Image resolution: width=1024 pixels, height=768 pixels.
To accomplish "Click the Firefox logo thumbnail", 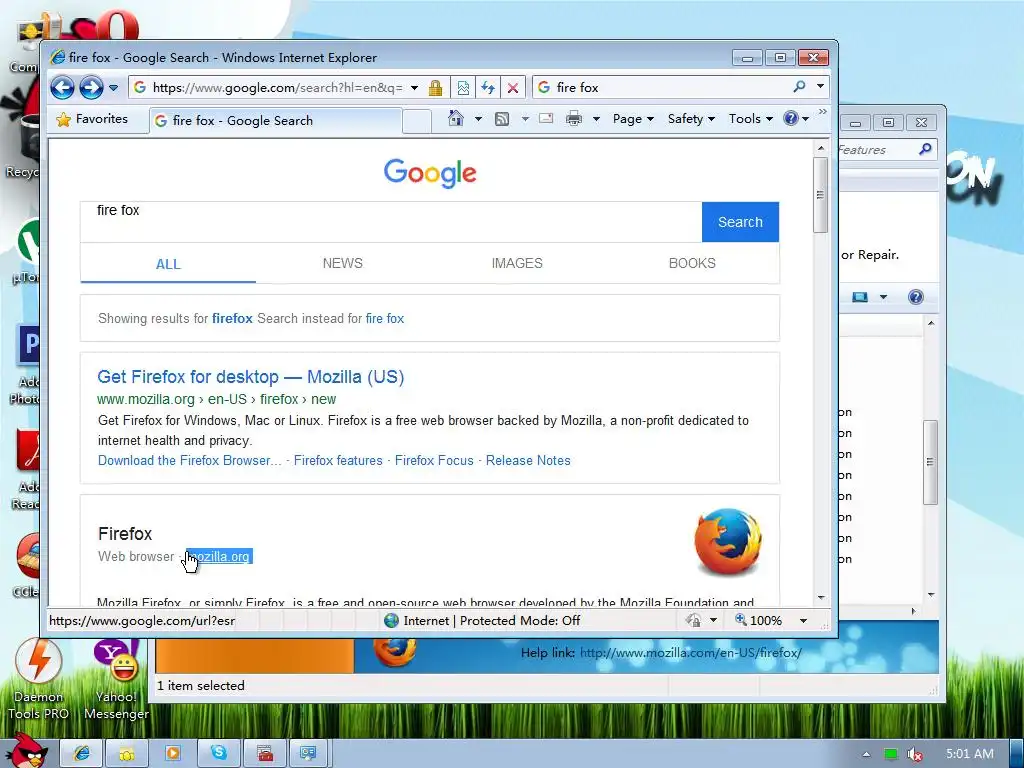I will (728, 542).
